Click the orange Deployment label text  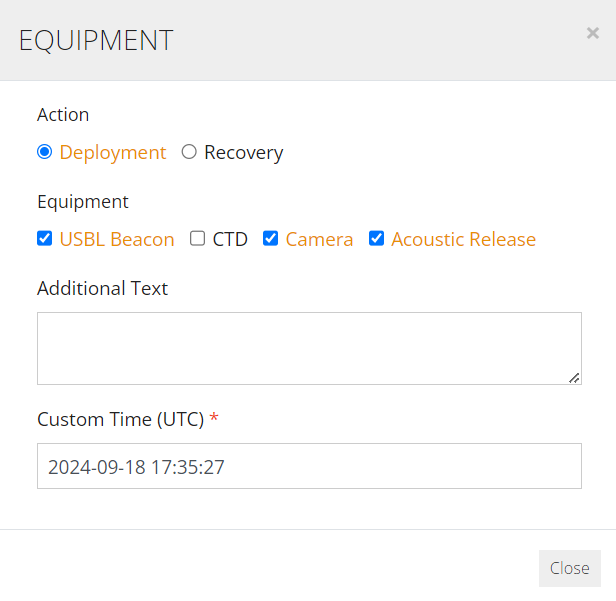[x=113, y=152]
